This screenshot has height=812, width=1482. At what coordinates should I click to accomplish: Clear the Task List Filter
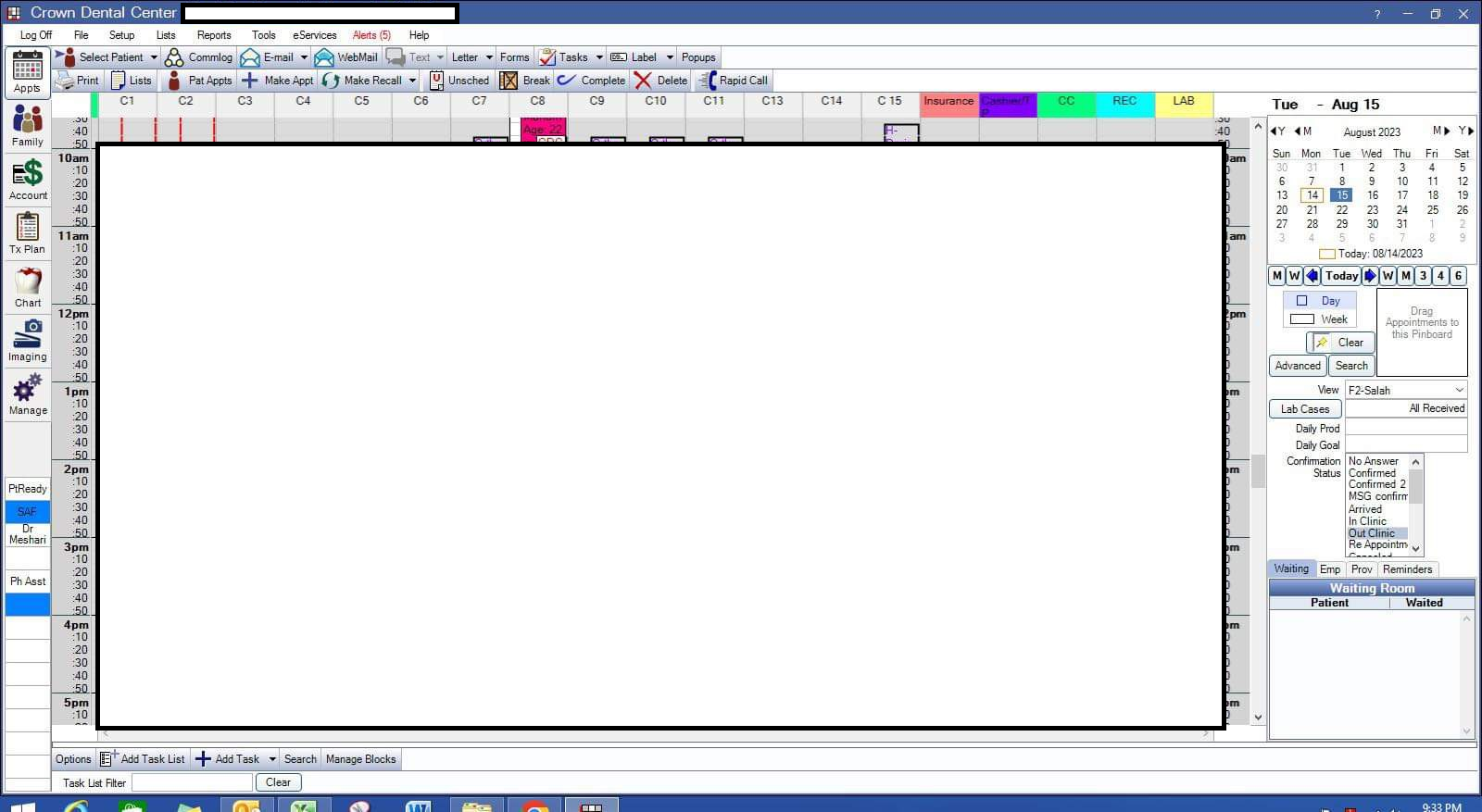point(278,782)
